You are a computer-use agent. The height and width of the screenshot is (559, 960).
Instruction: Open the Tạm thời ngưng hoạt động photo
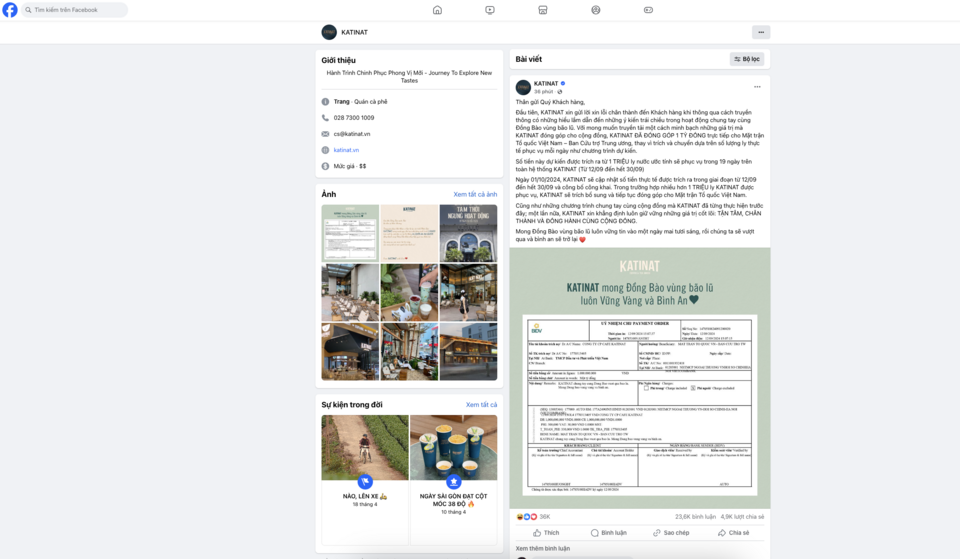tap(468, 233)
